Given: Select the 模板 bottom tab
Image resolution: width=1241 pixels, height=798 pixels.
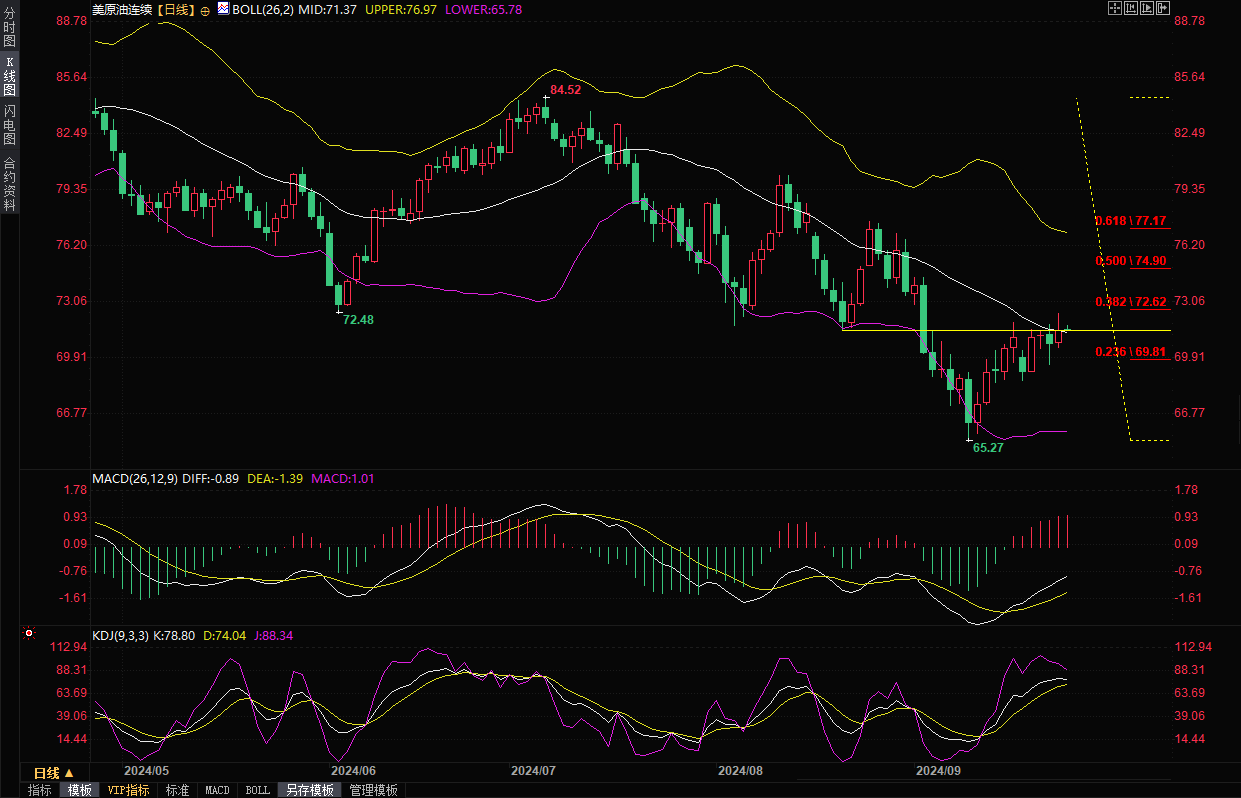Looking at the screenshot, I should (80, 790).
